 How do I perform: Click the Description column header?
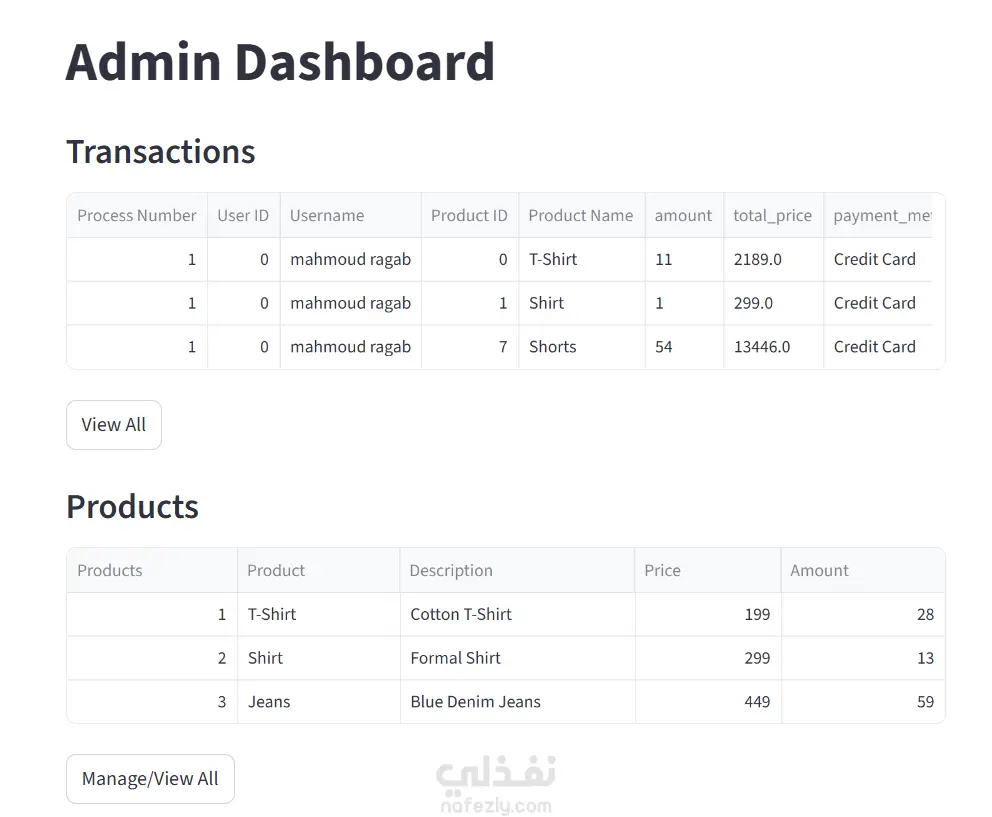451,570
